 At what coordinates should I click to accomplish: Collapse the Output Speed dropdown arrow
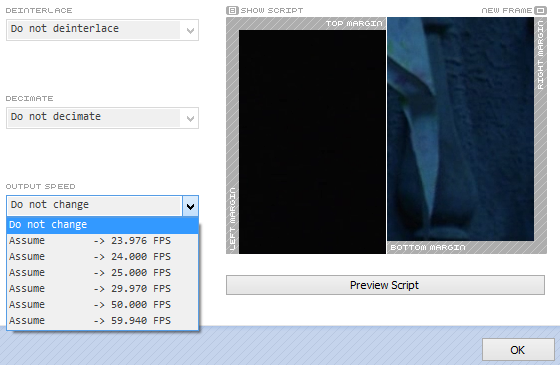point(190,206)
